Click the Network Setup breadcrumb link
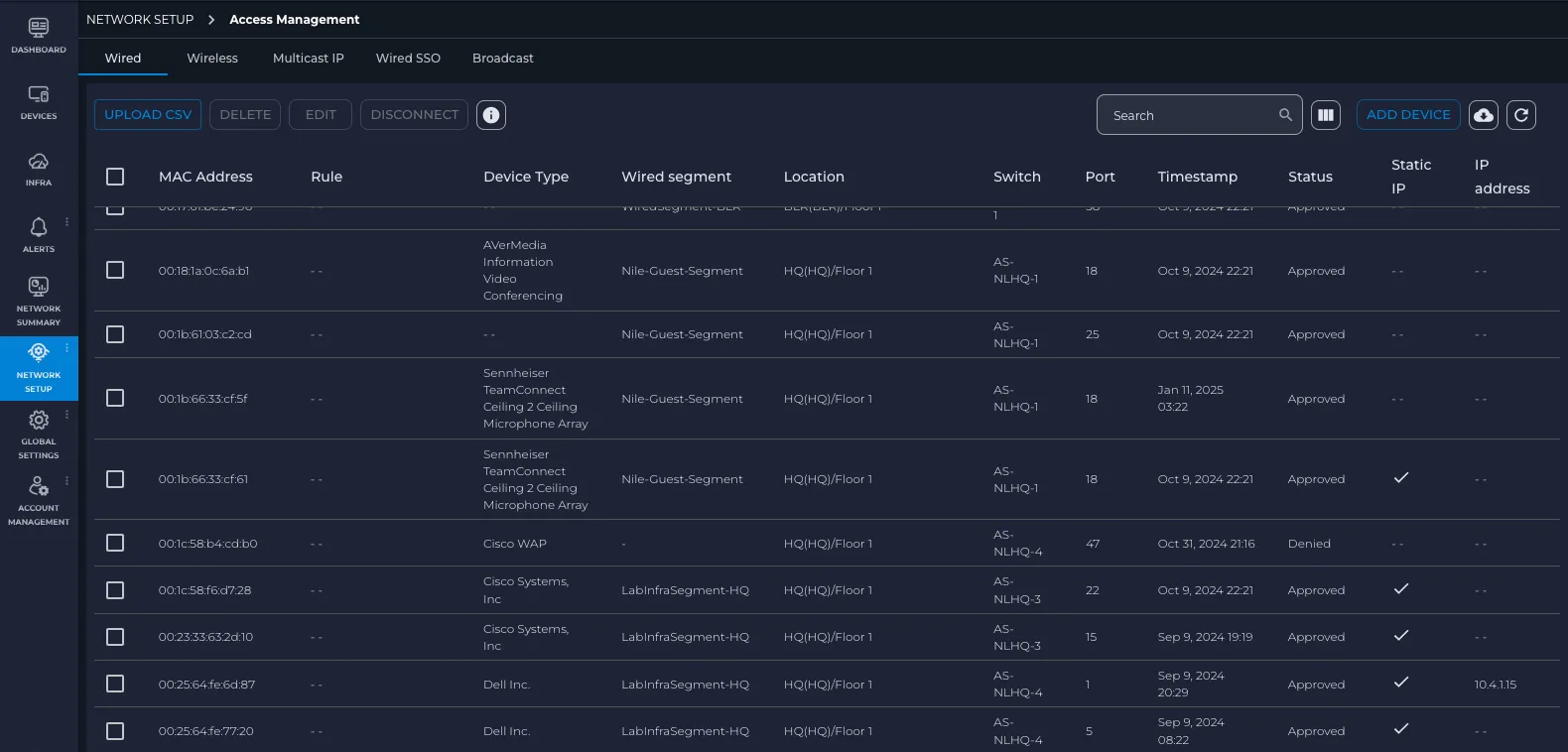This screenshot has height=752, width=1568. coord(140,19)
